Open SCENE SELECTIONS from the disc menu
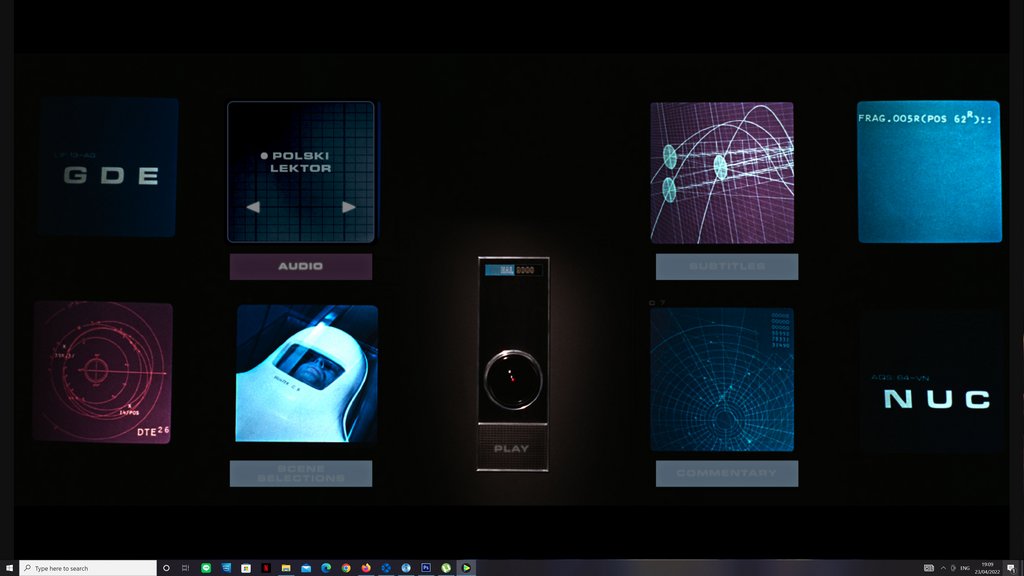Viewport: 1024px width, 576px height. (301, 473)
